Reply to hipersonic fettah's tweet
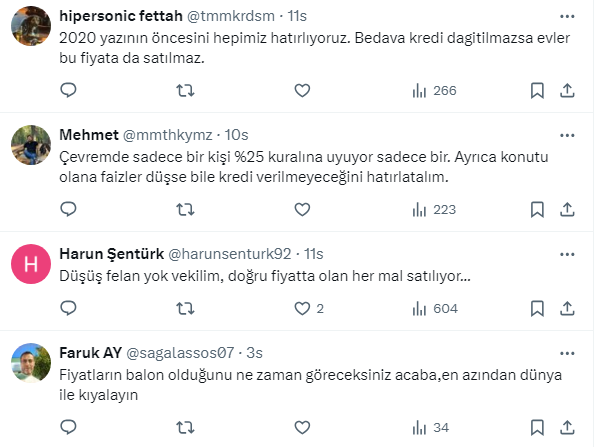Image resolution: width=600 pixels, height=447 pixels. [69, 91]
